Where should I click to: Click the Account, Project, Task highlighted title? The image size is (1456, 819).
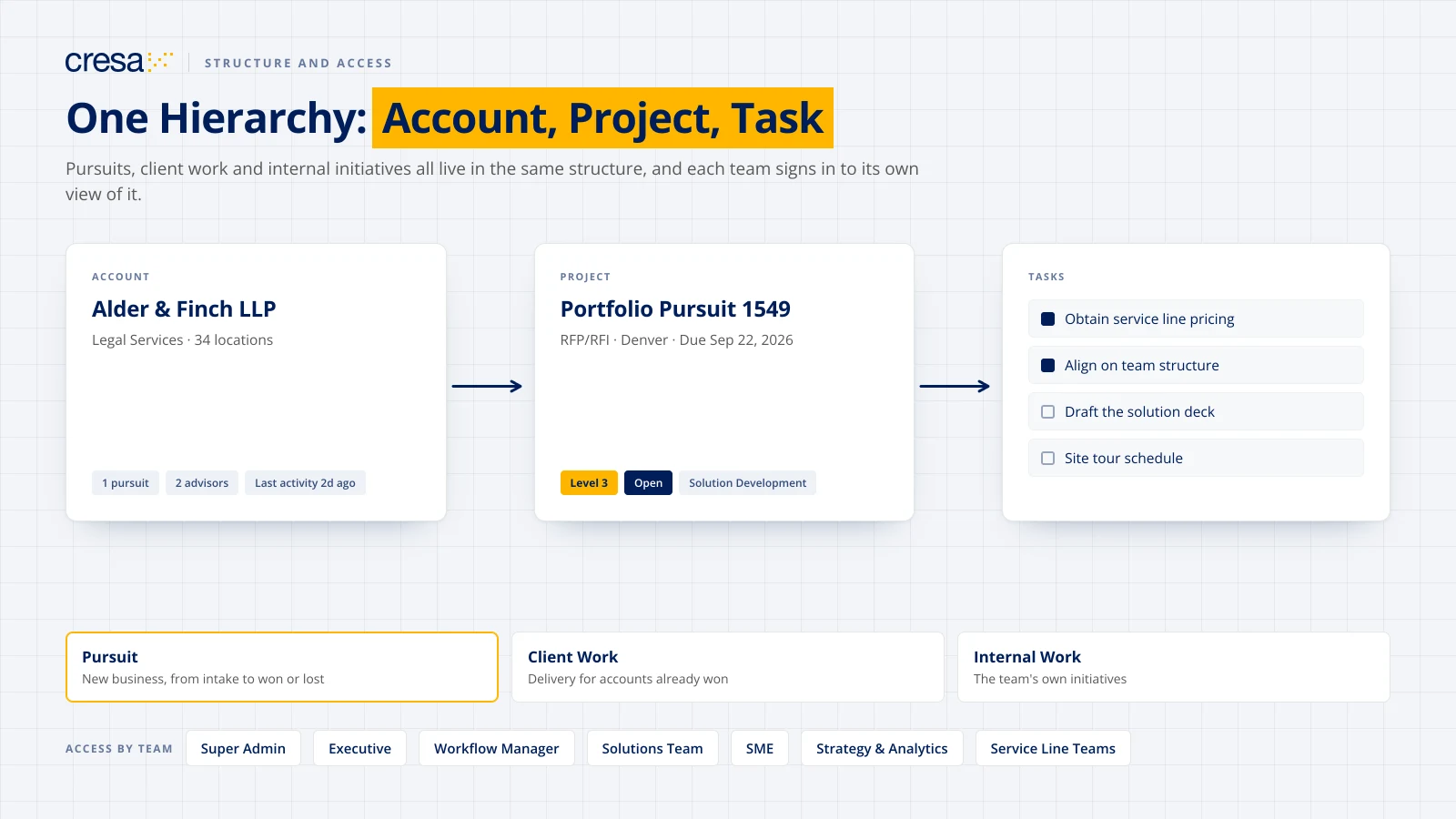[602, 118]
